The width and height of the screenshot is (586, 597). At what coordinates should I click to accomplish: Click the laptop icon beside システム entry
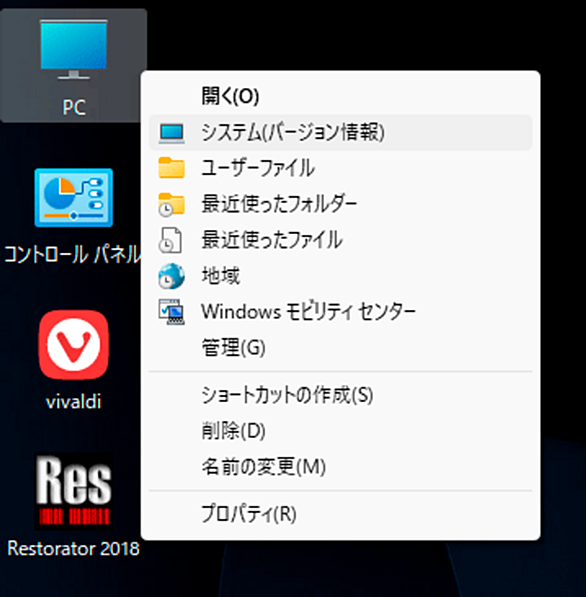tap(172, 133)
